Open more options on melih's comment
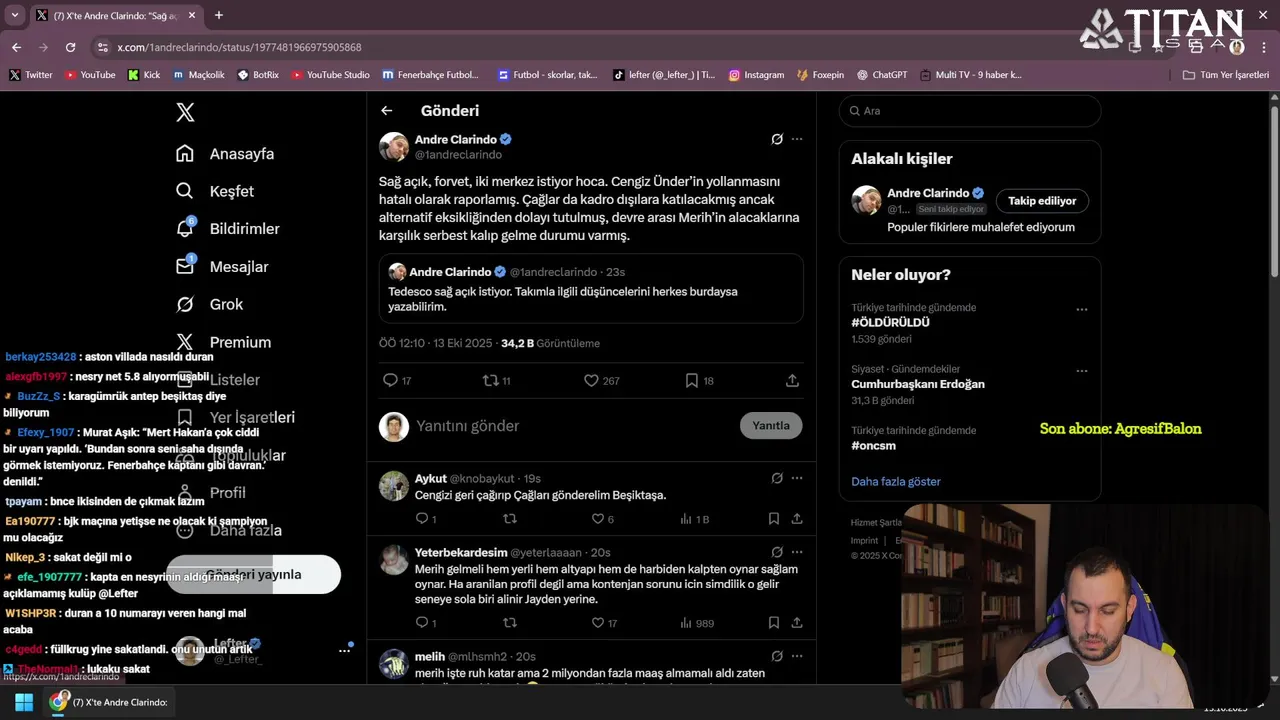Image resolution: width=1280 pixels, height=720 pixels. [797, 656]
